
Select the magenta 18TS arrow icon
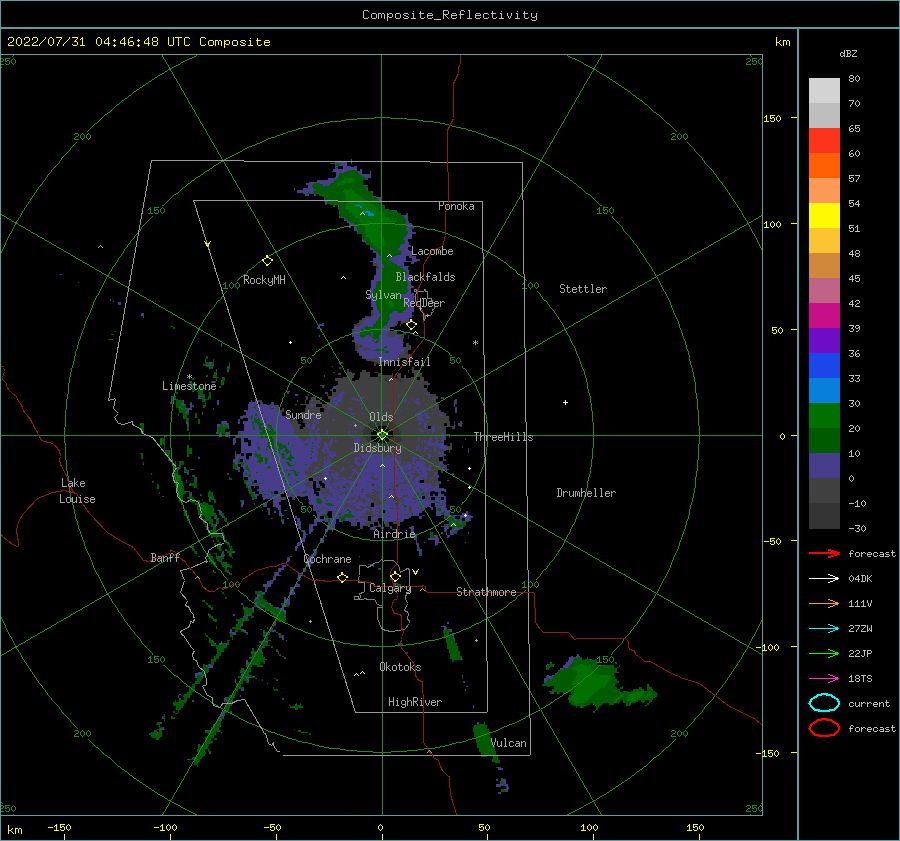[x=824, y=679]
